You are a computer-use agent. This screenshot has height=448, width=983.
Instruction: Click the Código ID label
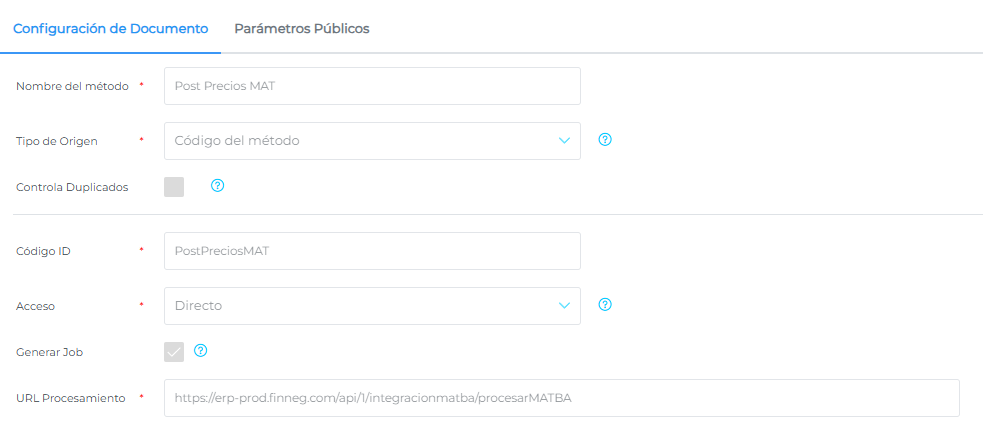coord(43,251)
